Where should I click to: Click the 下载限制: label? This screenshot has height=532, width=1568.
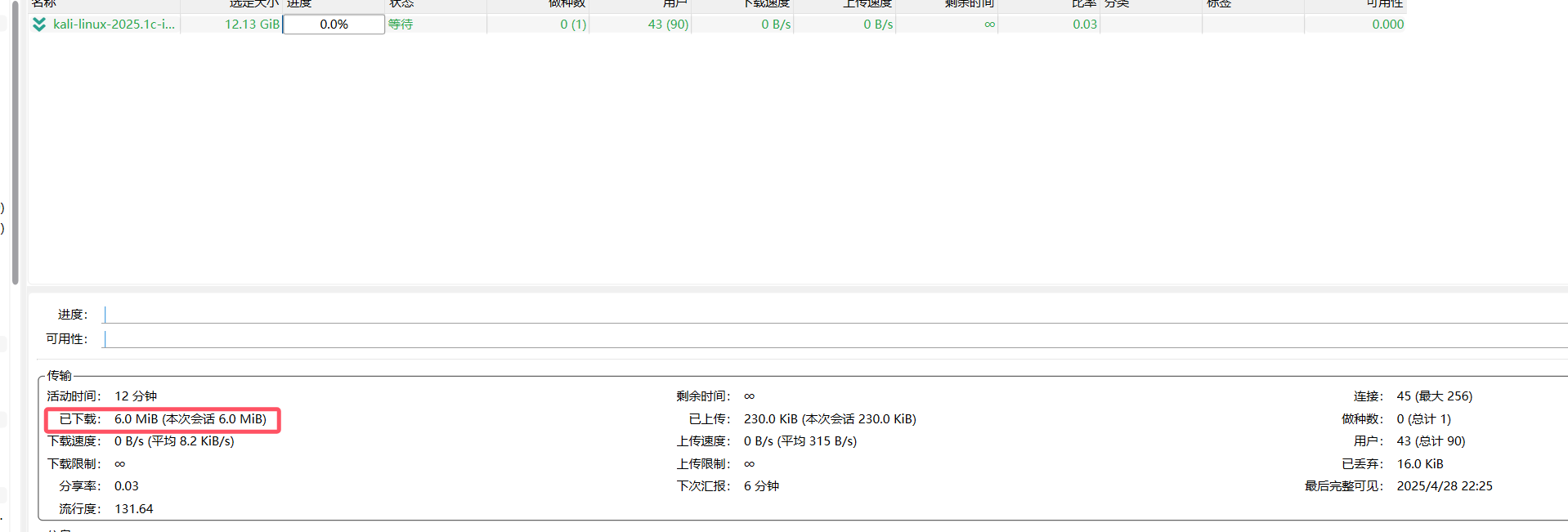point(74,464)
